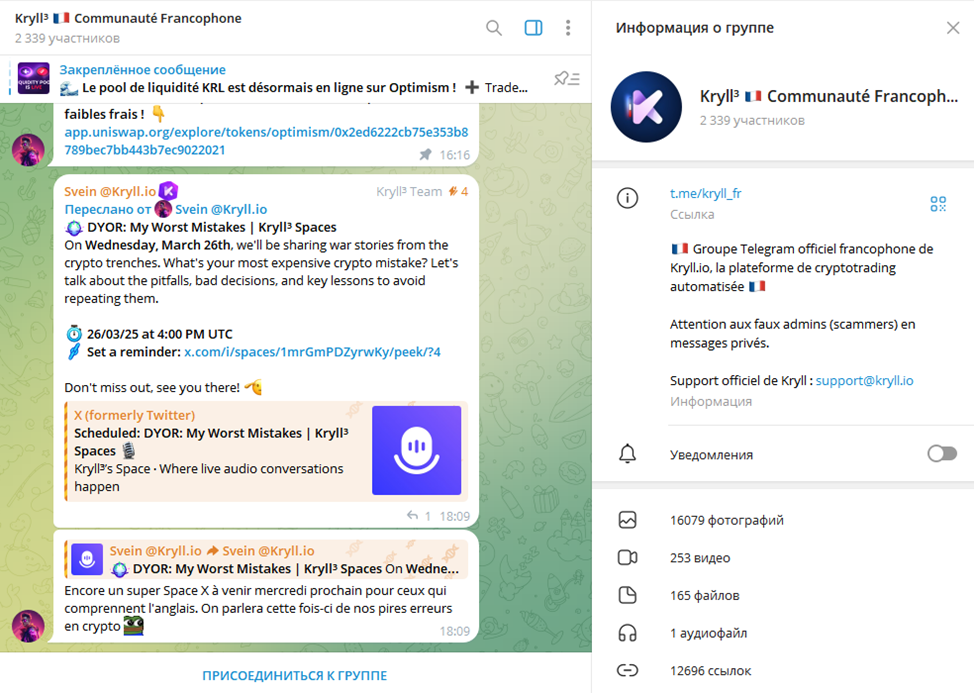This screenshot has height=693, width=974.
Task: Click the headphones audio icon
Action: (627, 633)
